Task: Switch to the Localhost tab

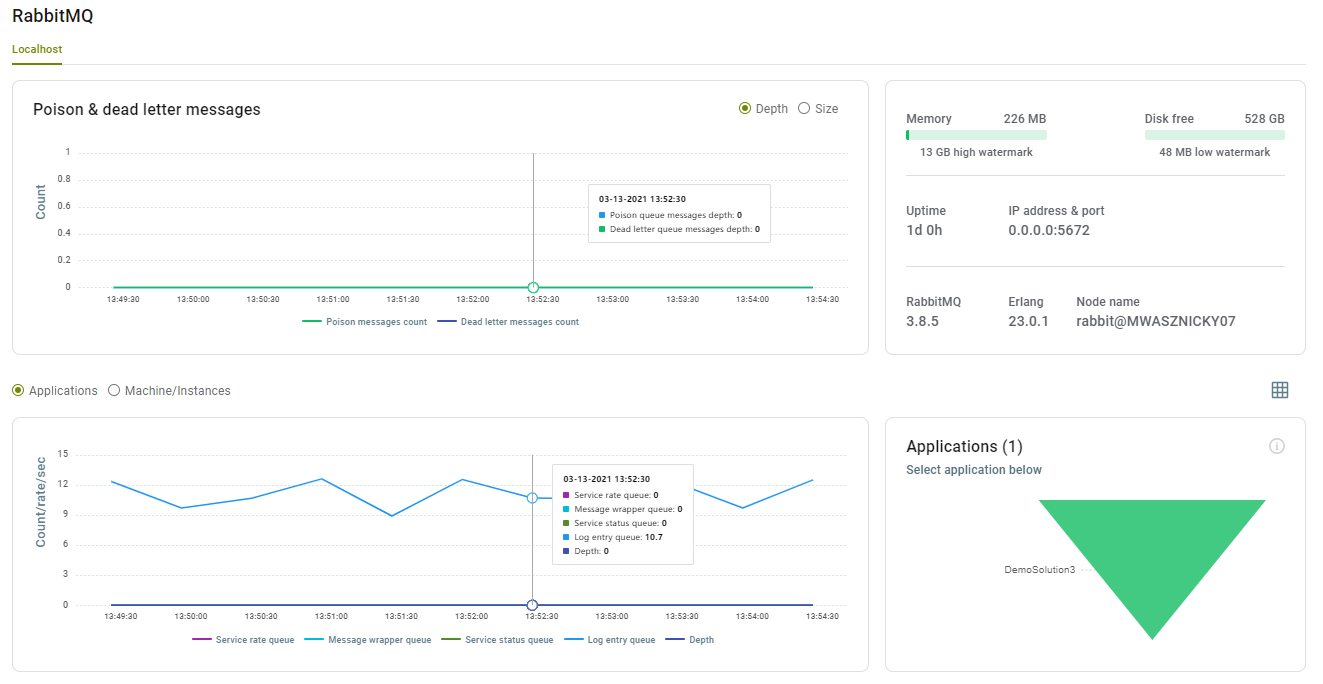Action: 37,49
